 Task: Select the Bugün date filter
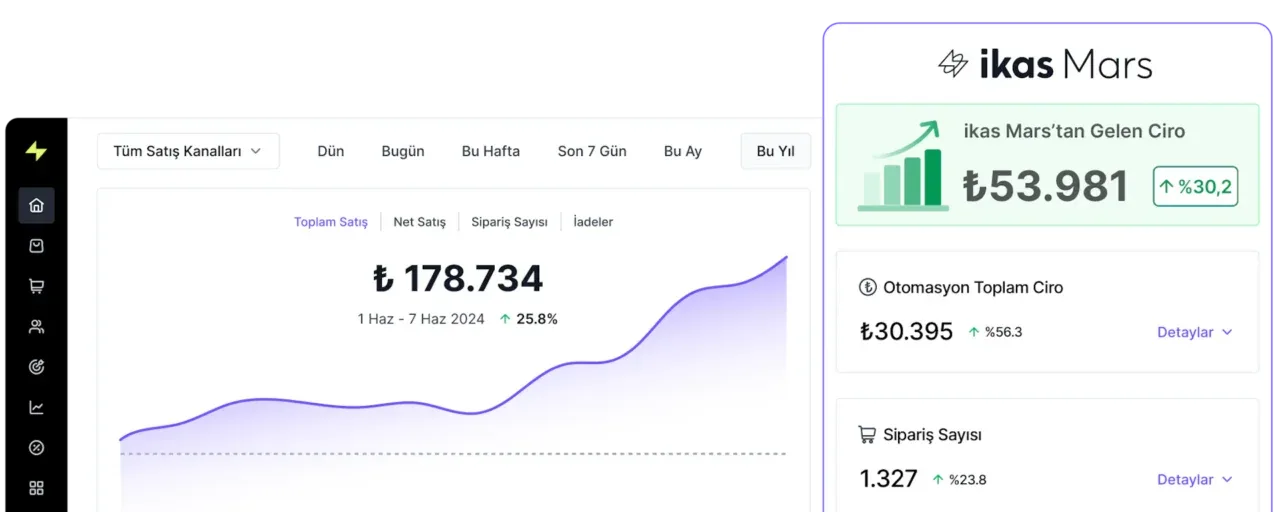pyautogui.click(x=403, y=151)
